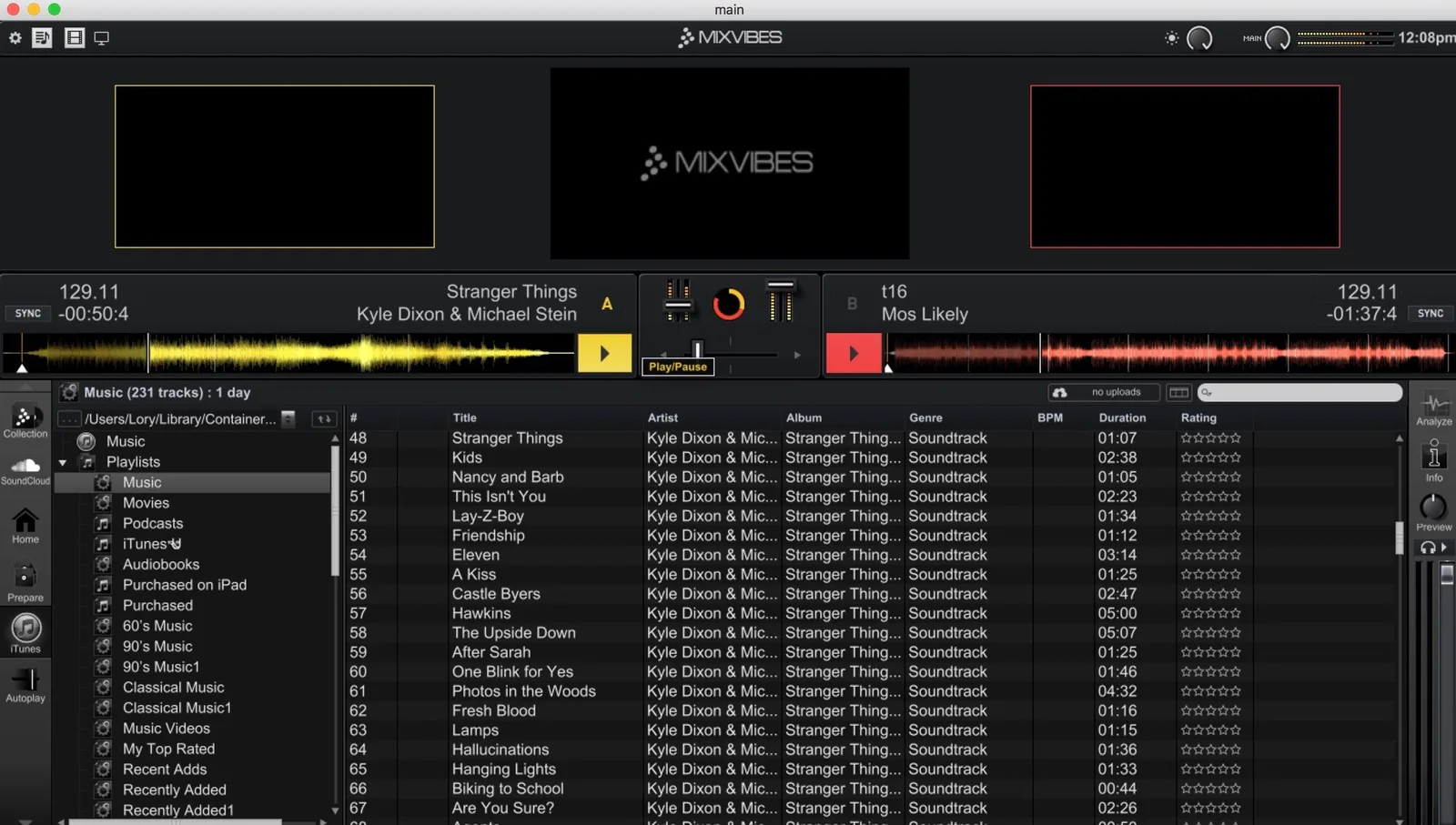The height and width of the screenshot is (825, 1456).
Task: Play deck A with the yellow button
Action: [x=604, y=353]
